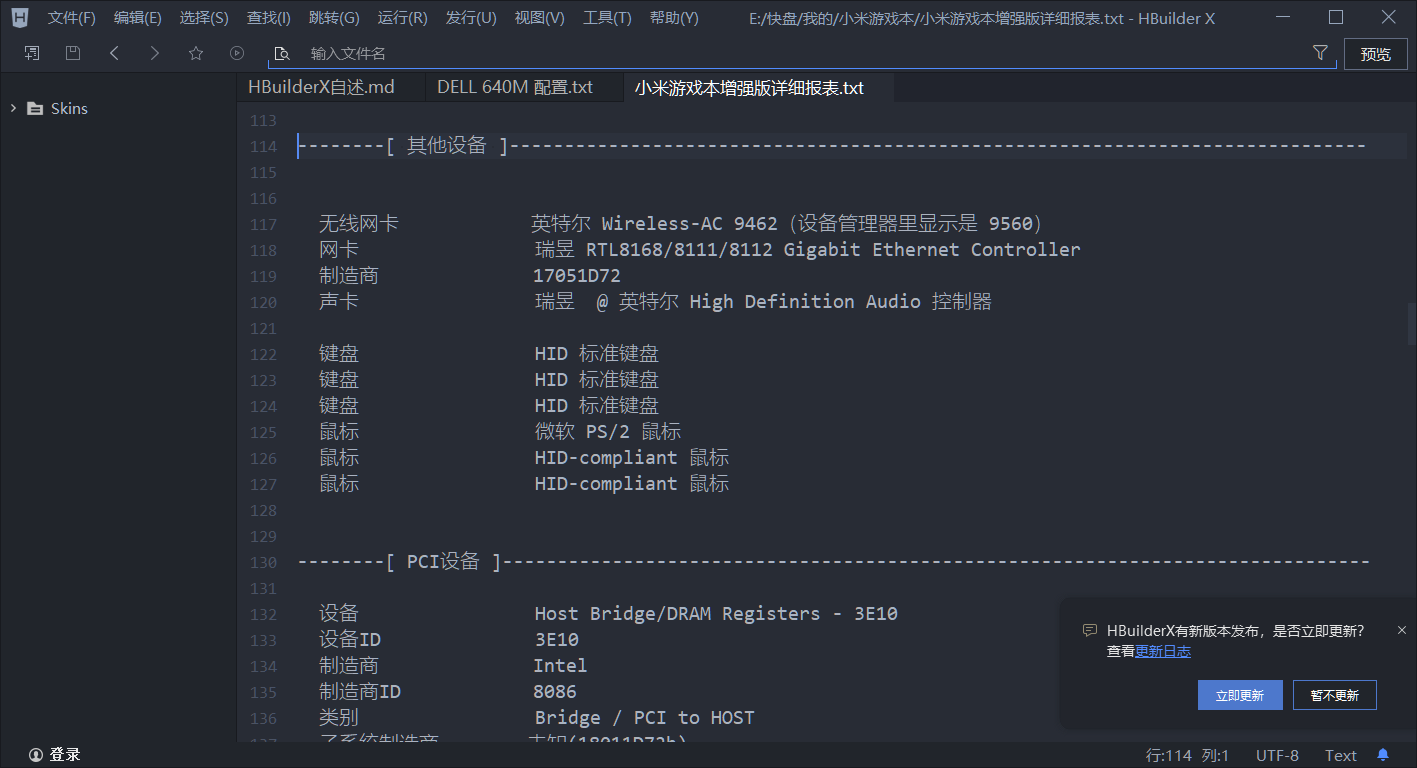The width and height of the screenshot is (1417, 768).
Task: Go back with the left arrow icon
Action: [x=114, y=53]
